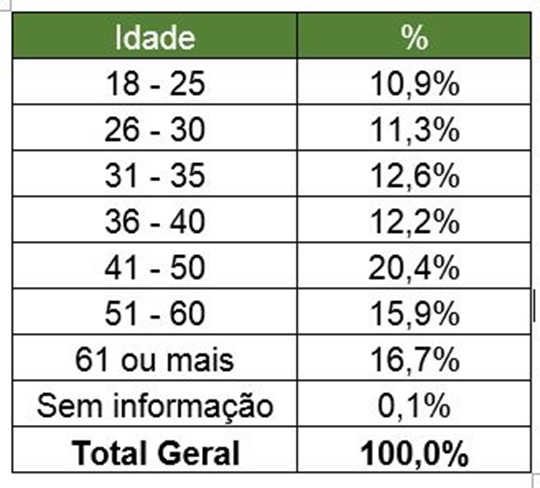This screenshot has width=540, height=488.
Task: Select the 15,9% value cell
Action: coord(414,312)
